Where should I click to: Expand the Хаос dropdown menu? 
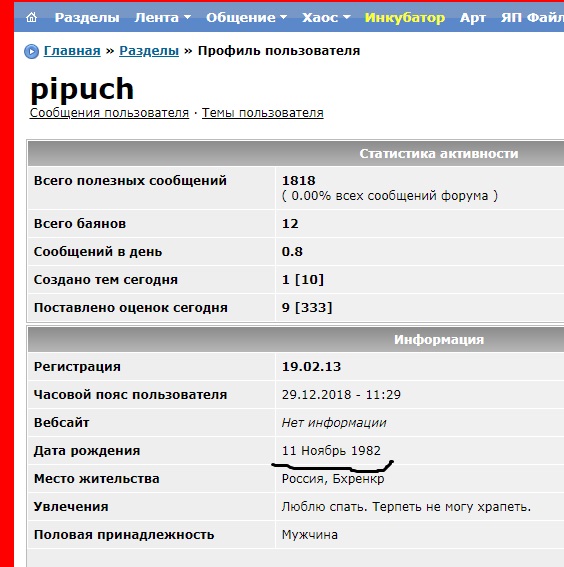coord(326,17)
